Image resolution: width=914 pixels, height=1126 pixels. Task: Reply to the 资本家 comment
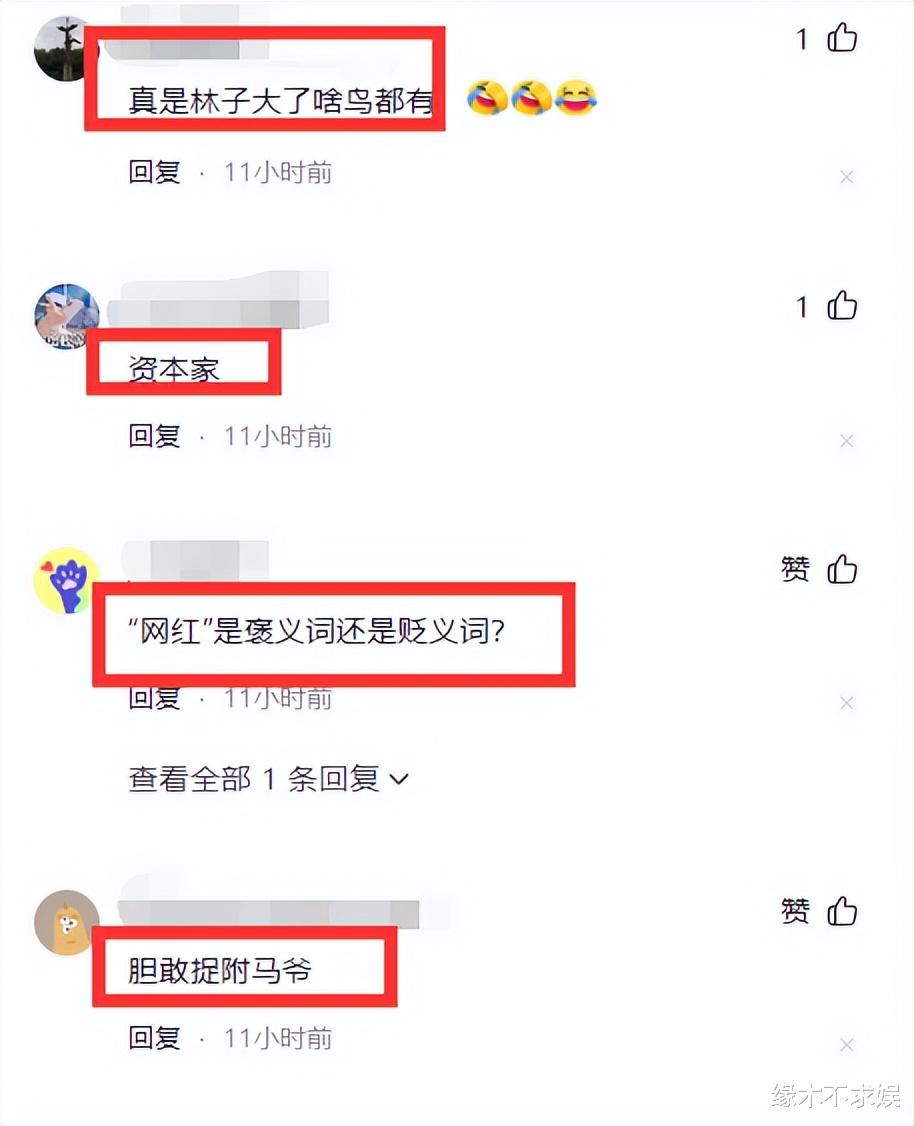[x=154, y=436]
